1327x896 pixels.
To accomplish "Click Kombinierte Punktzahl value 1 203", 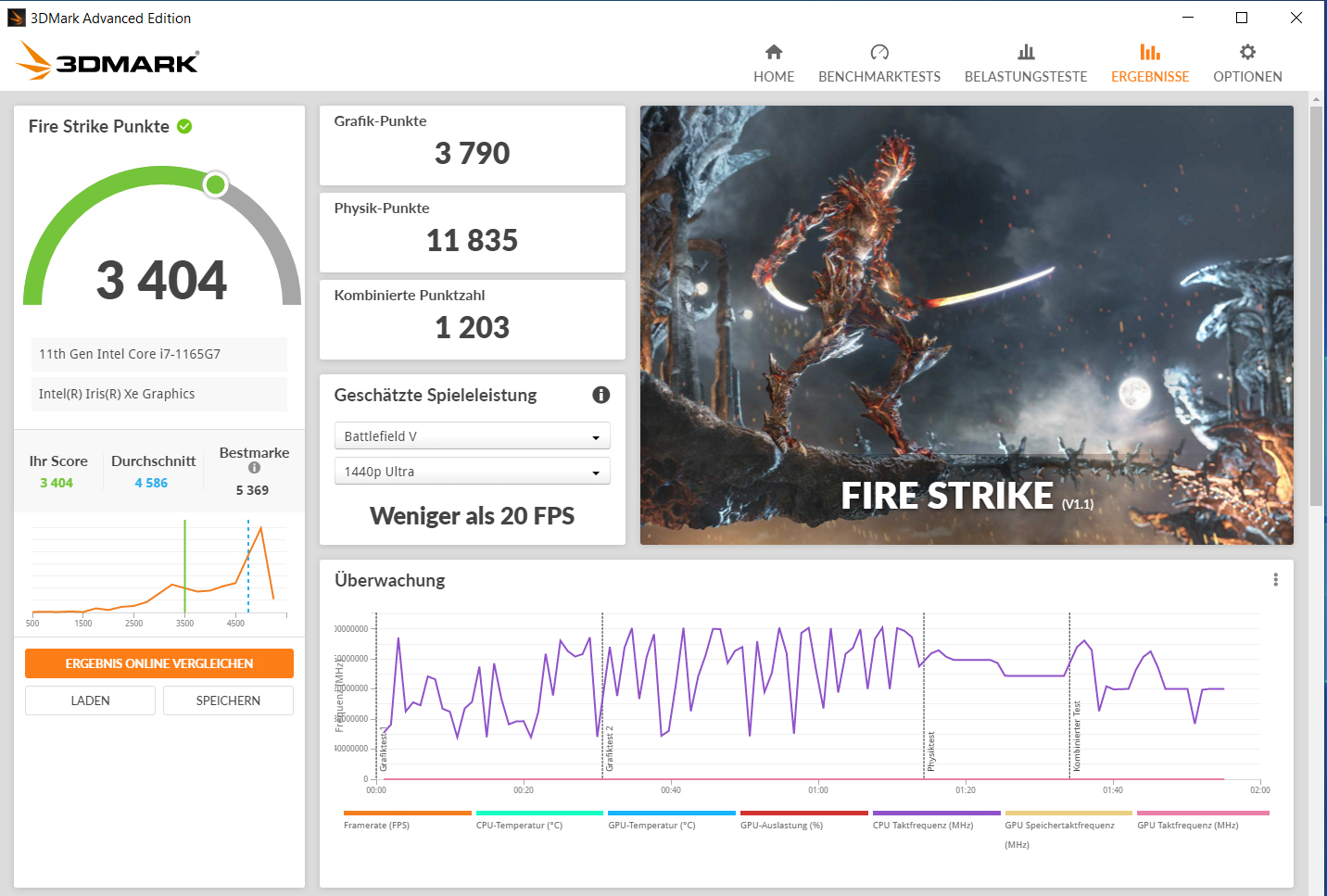I will coord(473,327).
